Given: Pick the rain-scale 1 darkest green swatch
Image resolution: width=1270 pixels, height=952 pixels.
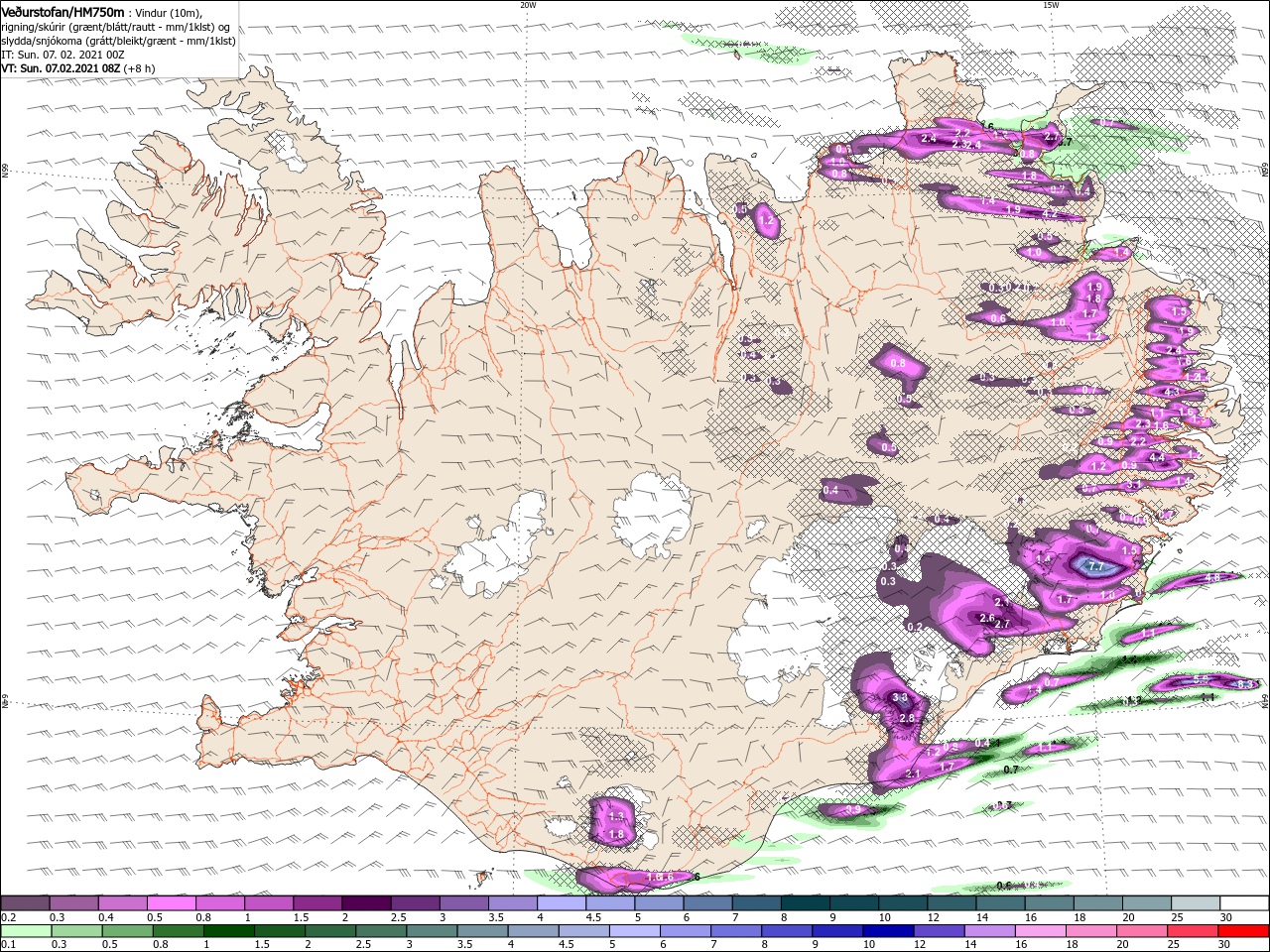Looking at the screenshot, I should click(228, 930).
